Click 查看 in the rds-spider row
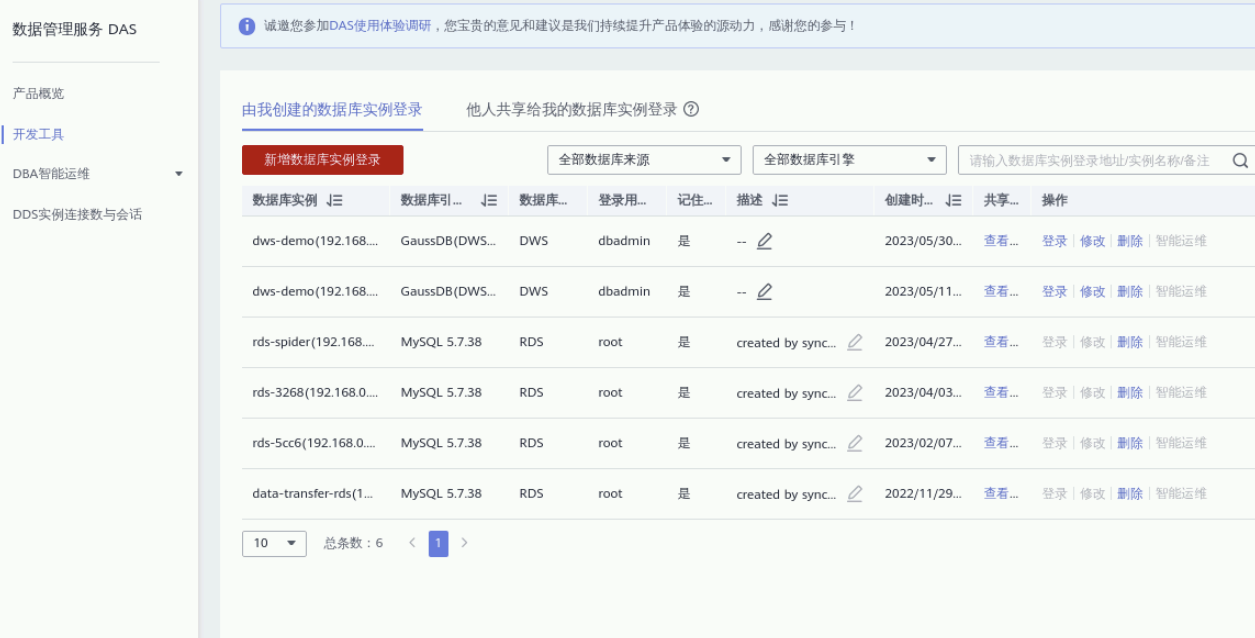This screenshot has width=1255, height=638. point(1001,342)
